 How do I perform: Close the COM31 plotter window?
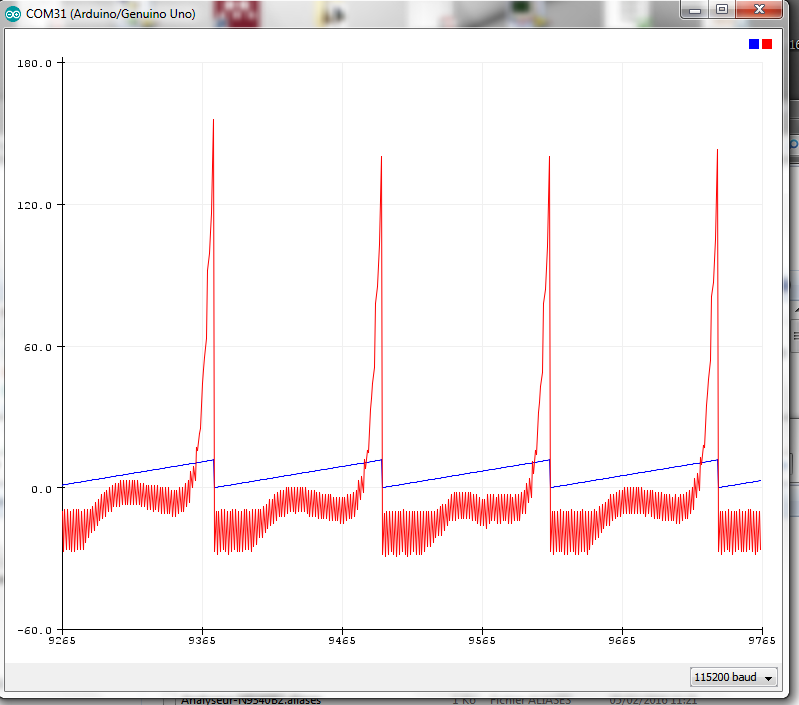760,10
